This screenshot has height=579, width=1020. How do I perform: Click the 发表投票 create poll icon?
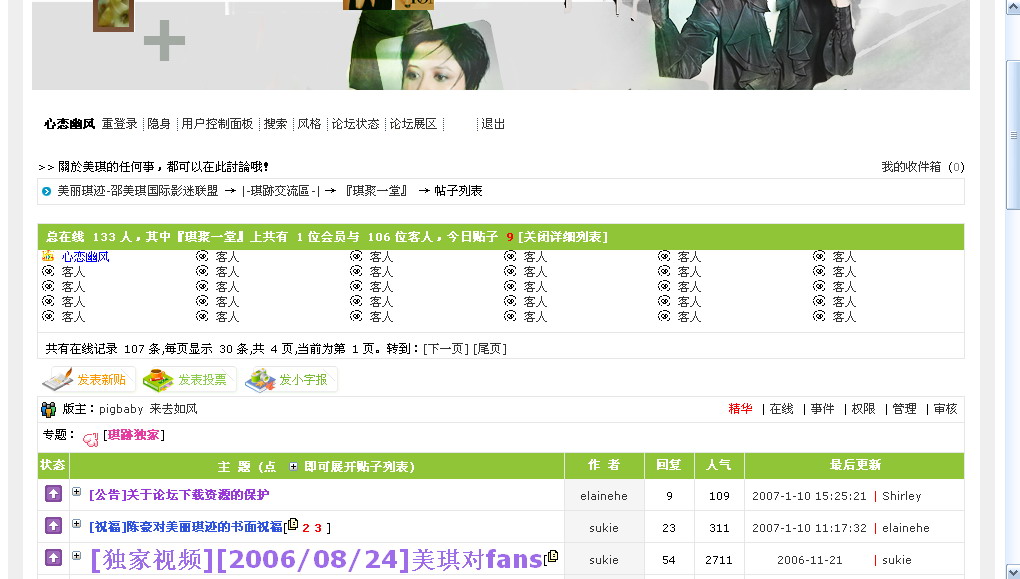(x=158, y=380)
